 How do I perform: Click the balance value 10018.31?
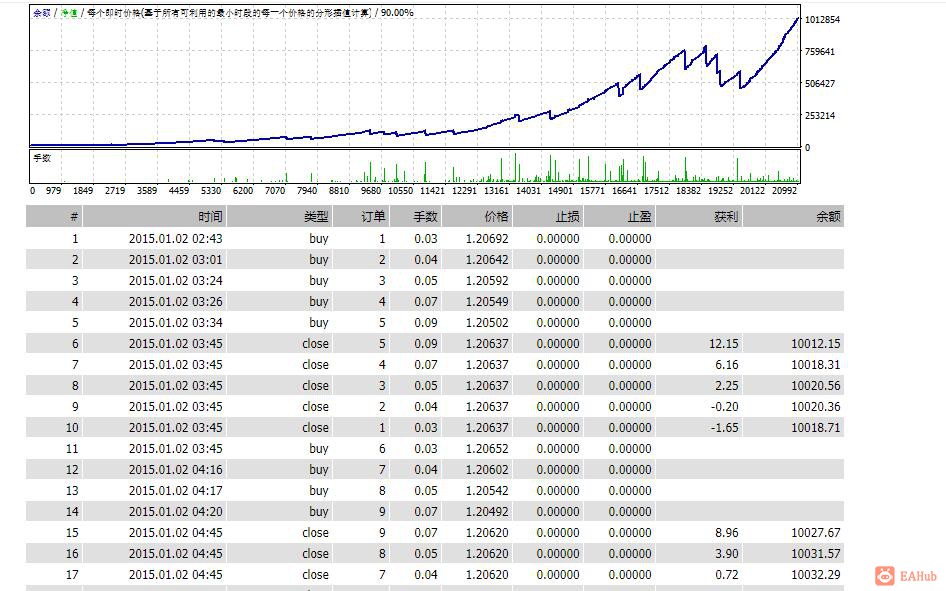[x=816, y=365]
